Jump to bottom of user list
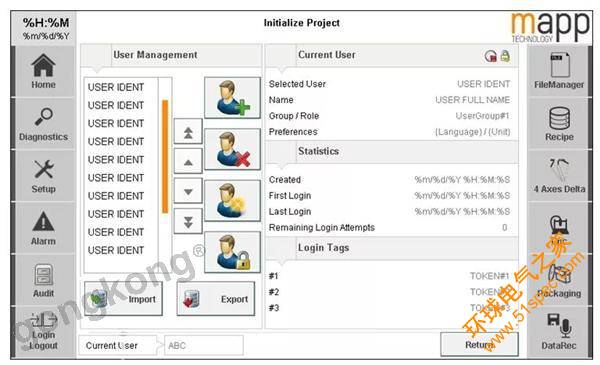Image resolution: width=600 pixels, height=365 pixels. pos(188,221)
